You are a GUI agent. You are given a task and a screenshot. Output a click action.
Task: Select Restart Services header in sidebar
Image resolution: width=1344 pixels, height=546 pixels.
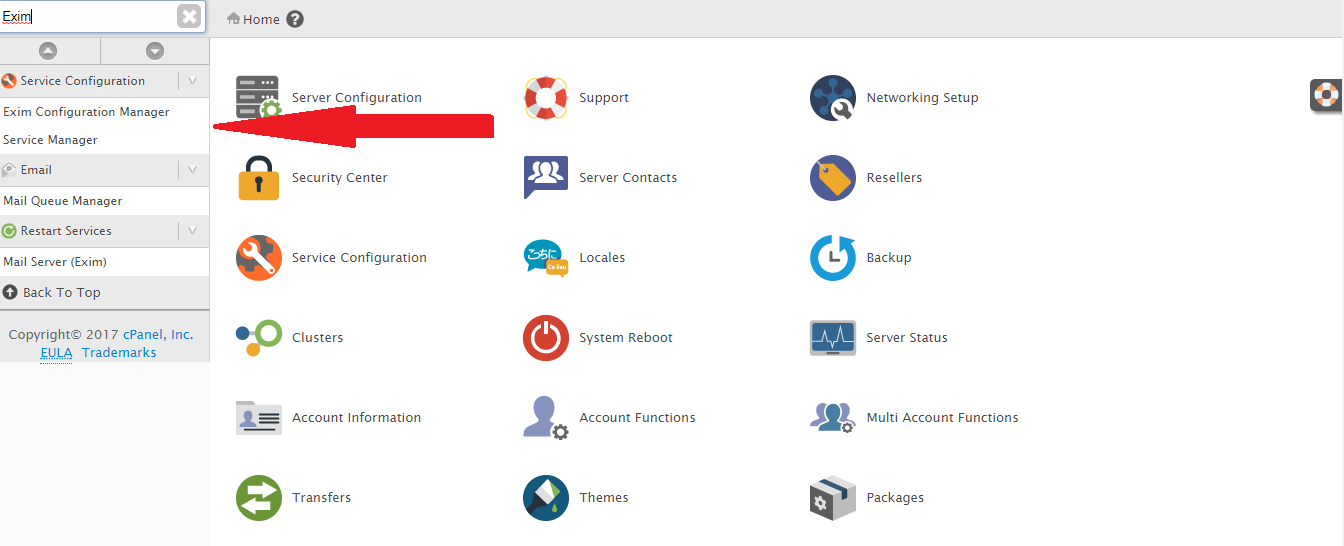point(66,231)
